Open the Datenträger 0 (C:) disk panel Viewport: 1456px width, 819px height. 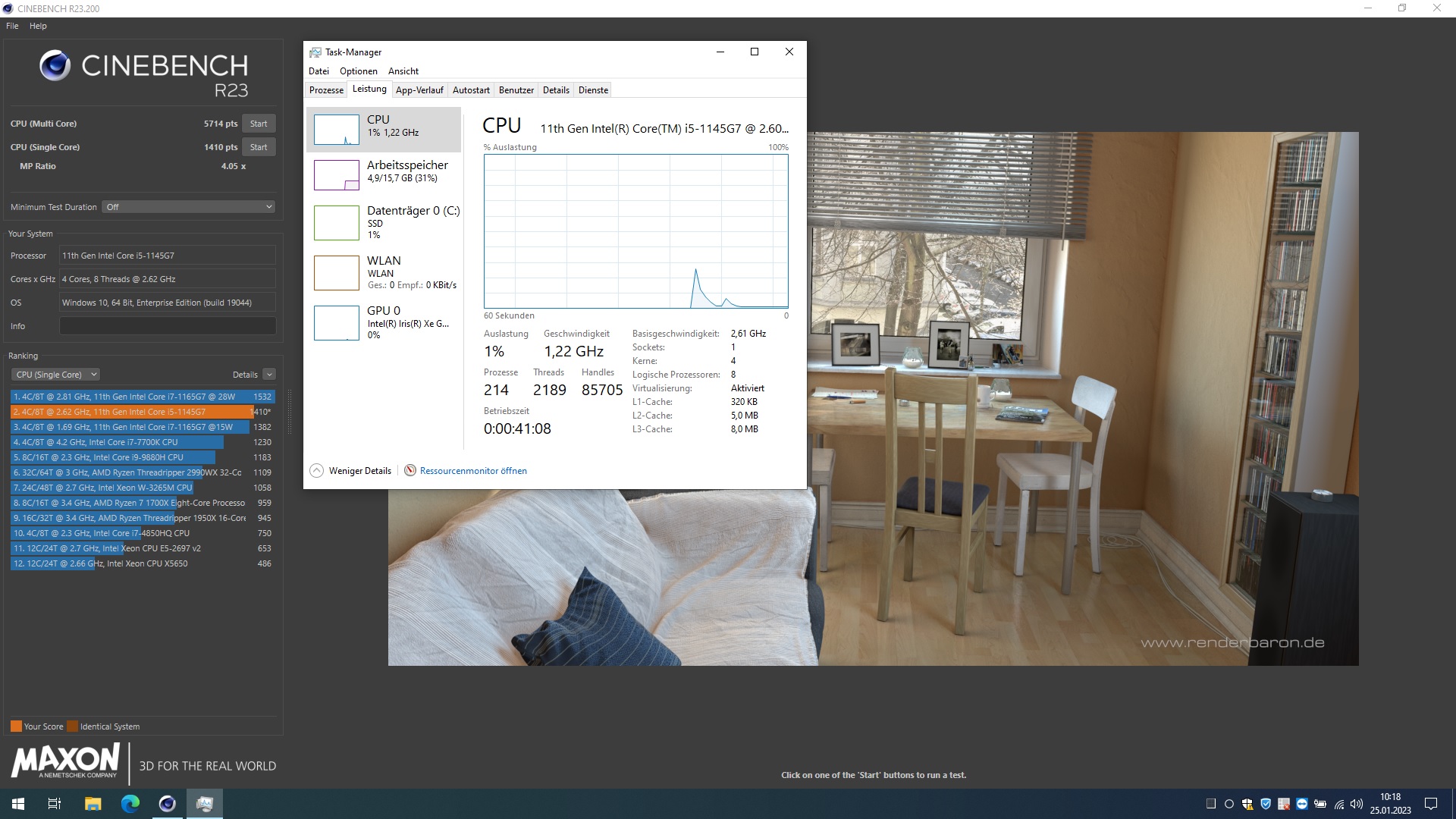383,222
